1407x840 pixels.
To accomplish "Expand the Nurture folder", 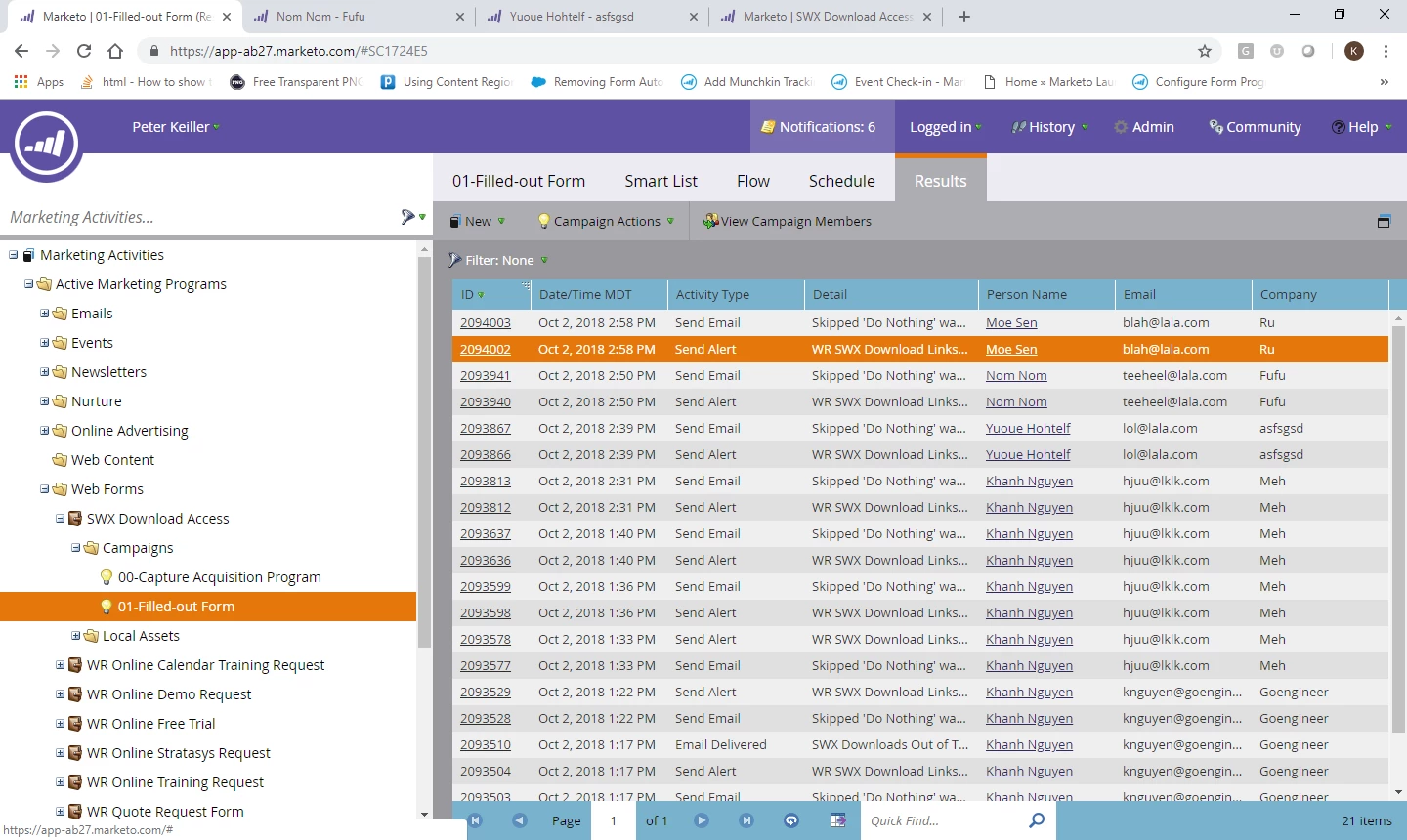I will (x=45, y=401).
